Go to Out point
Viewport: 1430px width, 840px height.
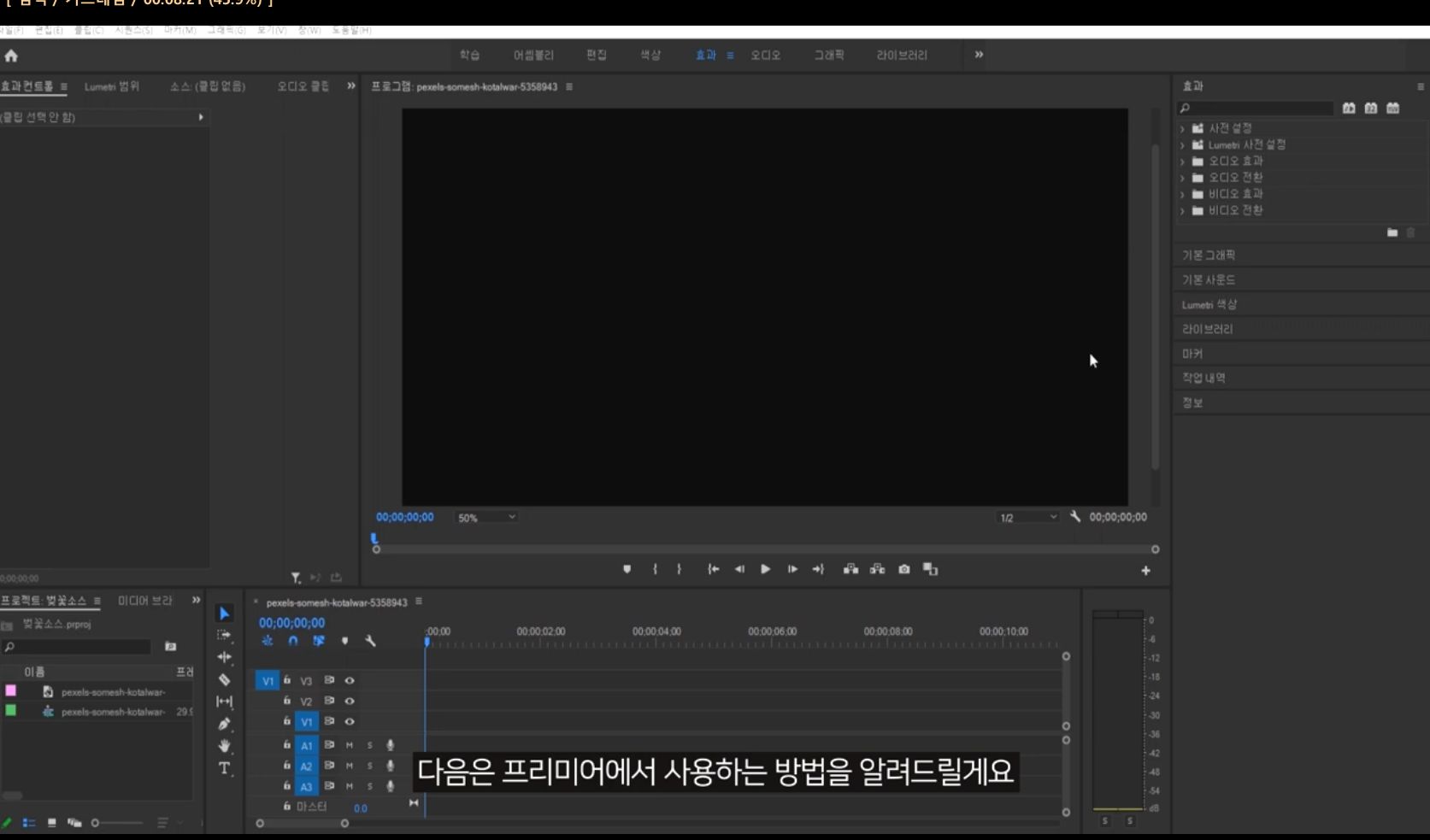818,569
